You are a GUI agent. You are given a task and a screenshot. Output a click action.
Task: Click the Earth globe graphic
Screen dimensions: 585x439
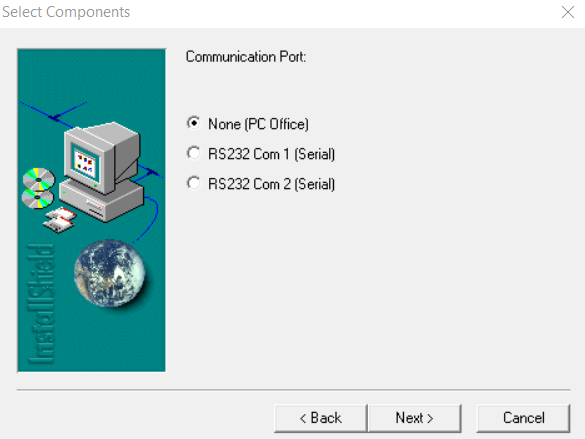110,273
